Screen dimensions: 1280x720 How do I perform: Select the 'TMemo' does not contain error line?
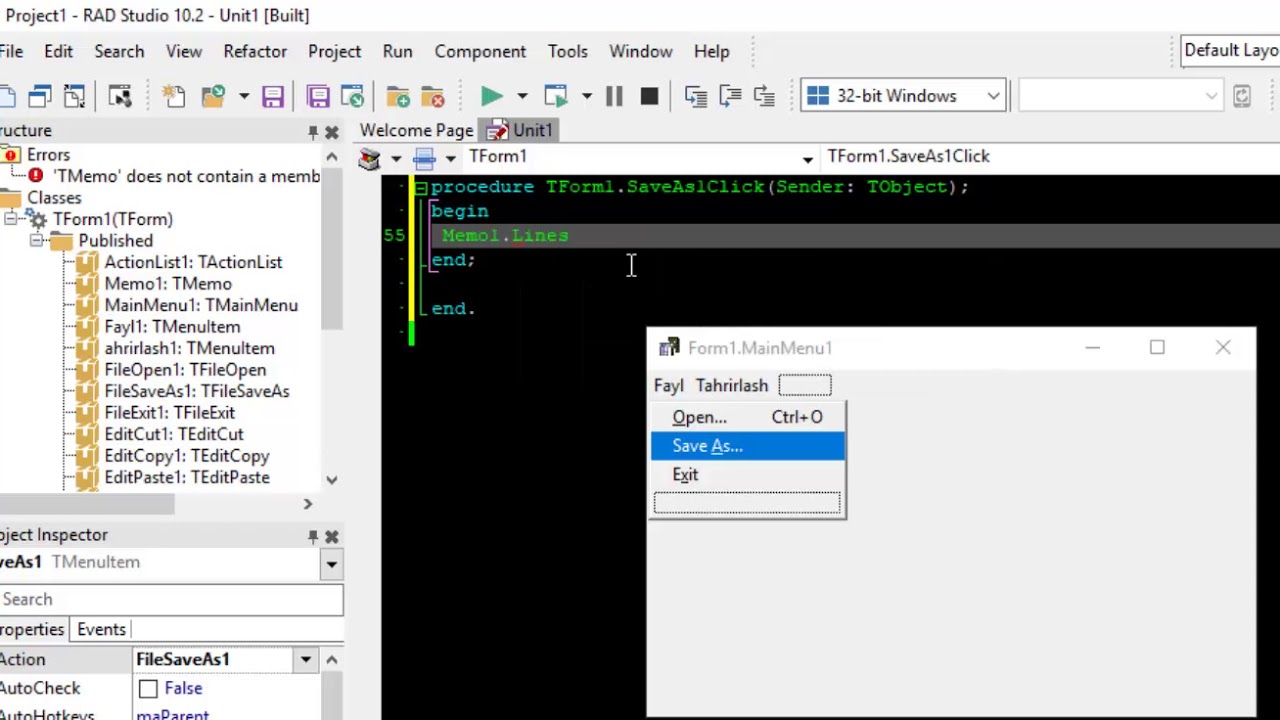[x=187, y=176]
